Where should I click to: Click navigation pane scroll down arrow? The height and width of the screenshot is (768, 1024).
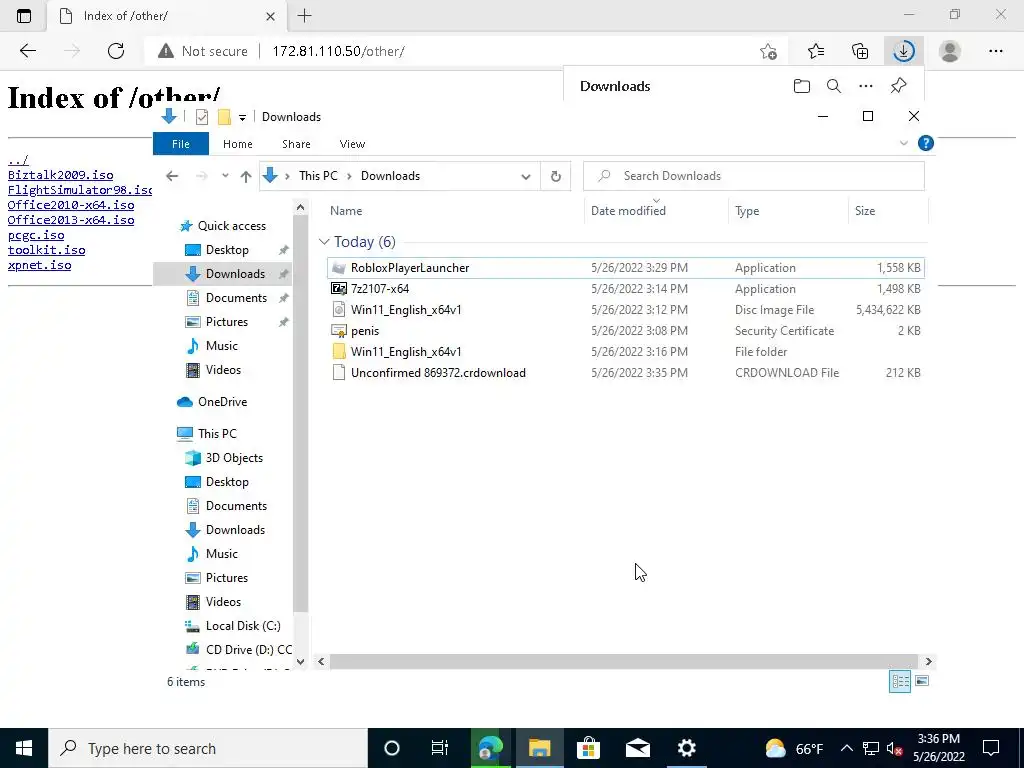point(300,661)
